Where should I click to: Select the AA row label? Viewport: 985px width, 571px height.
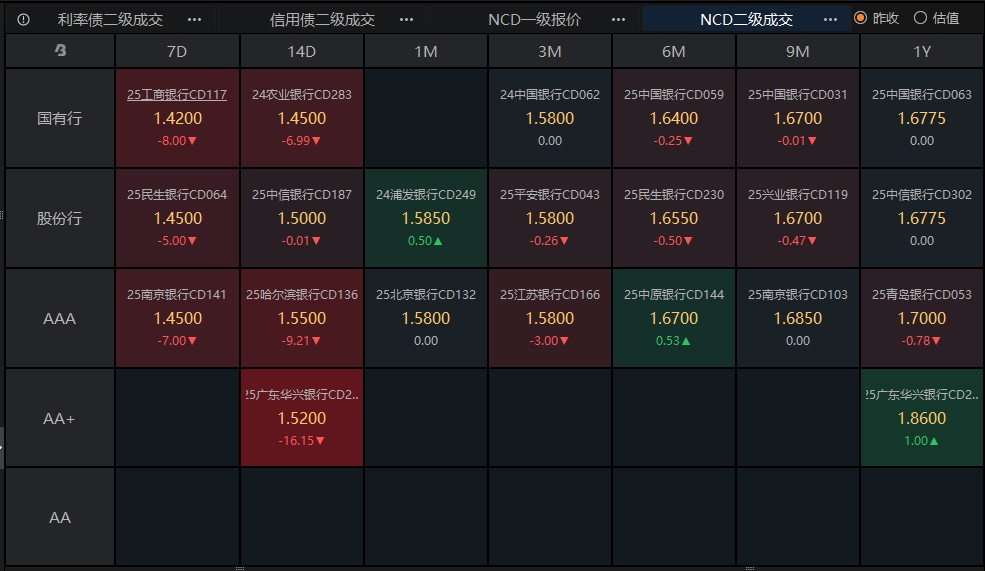(60, 518)
